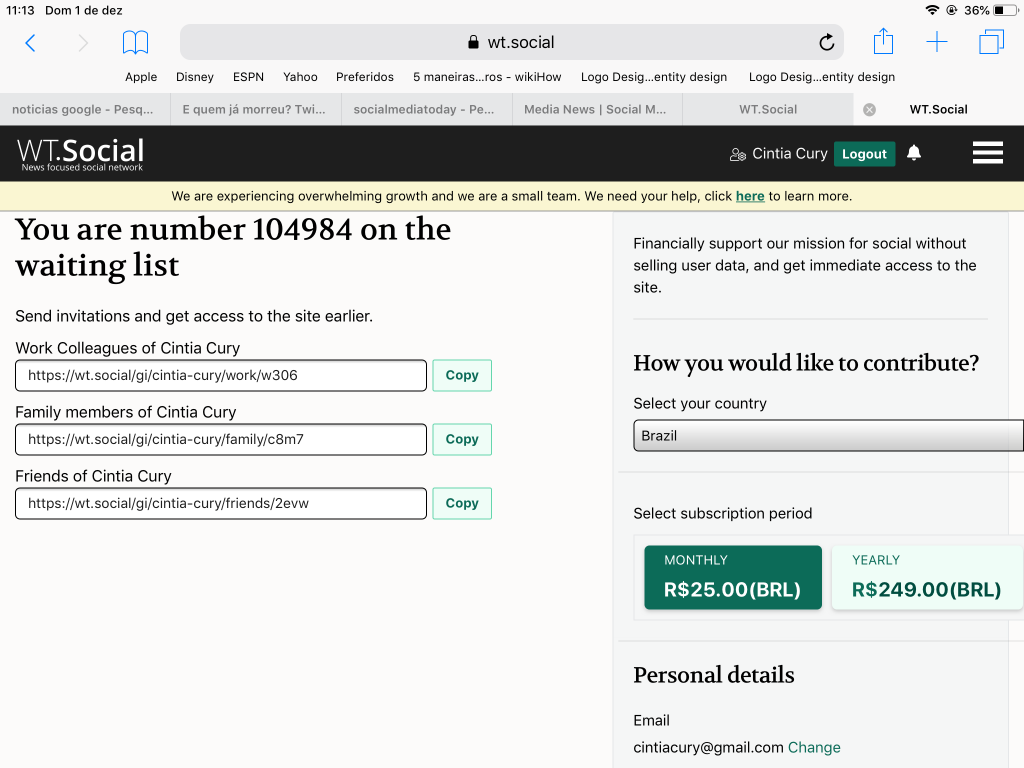
Task: Open the Safari share sheet icon
Action: (883, 41)
